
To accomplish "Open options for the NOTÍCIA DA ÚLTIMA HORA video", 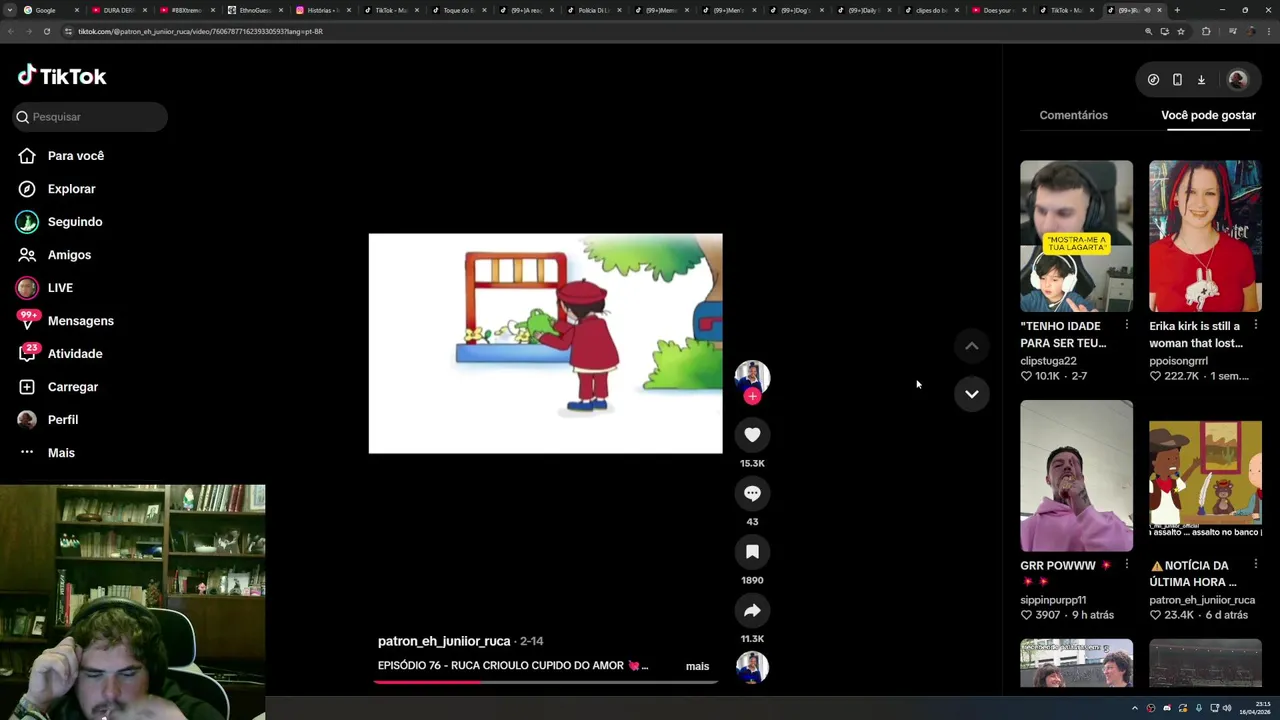I will pos(1255,565).
